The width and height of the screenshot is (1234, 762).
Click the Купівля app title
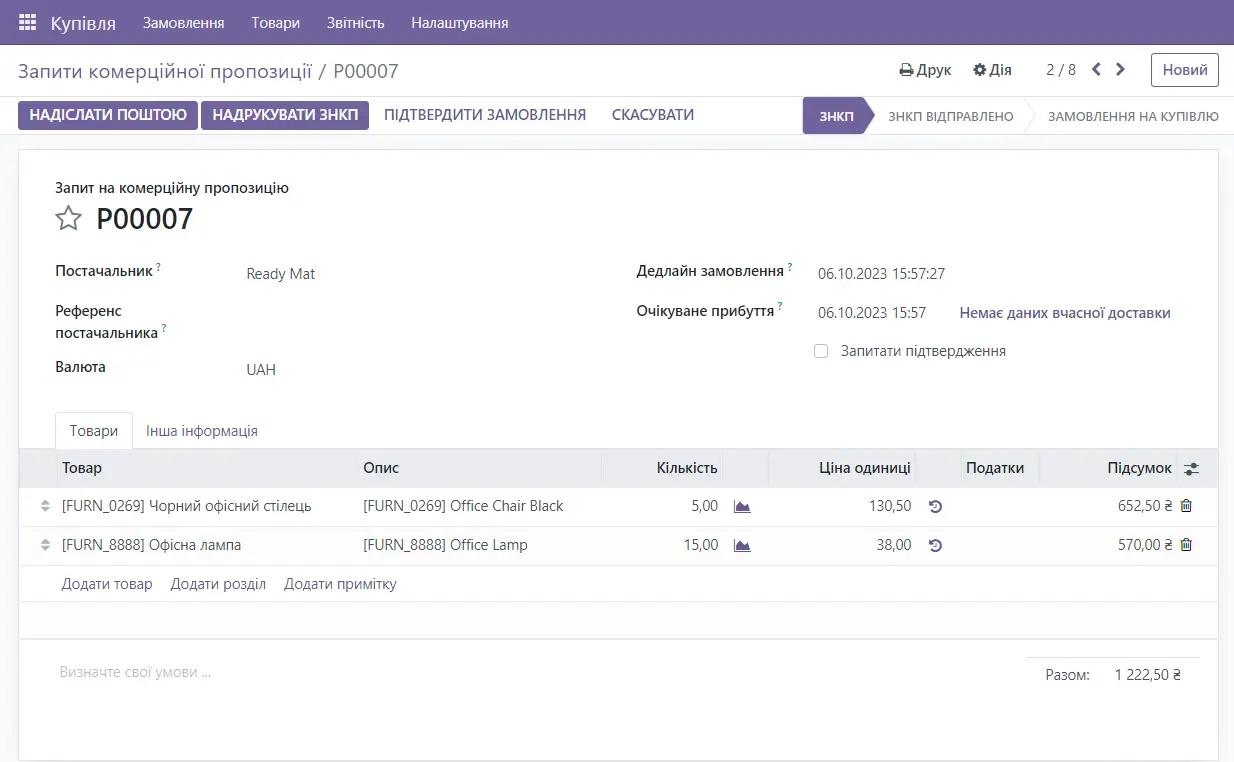[x=83, y=22]
